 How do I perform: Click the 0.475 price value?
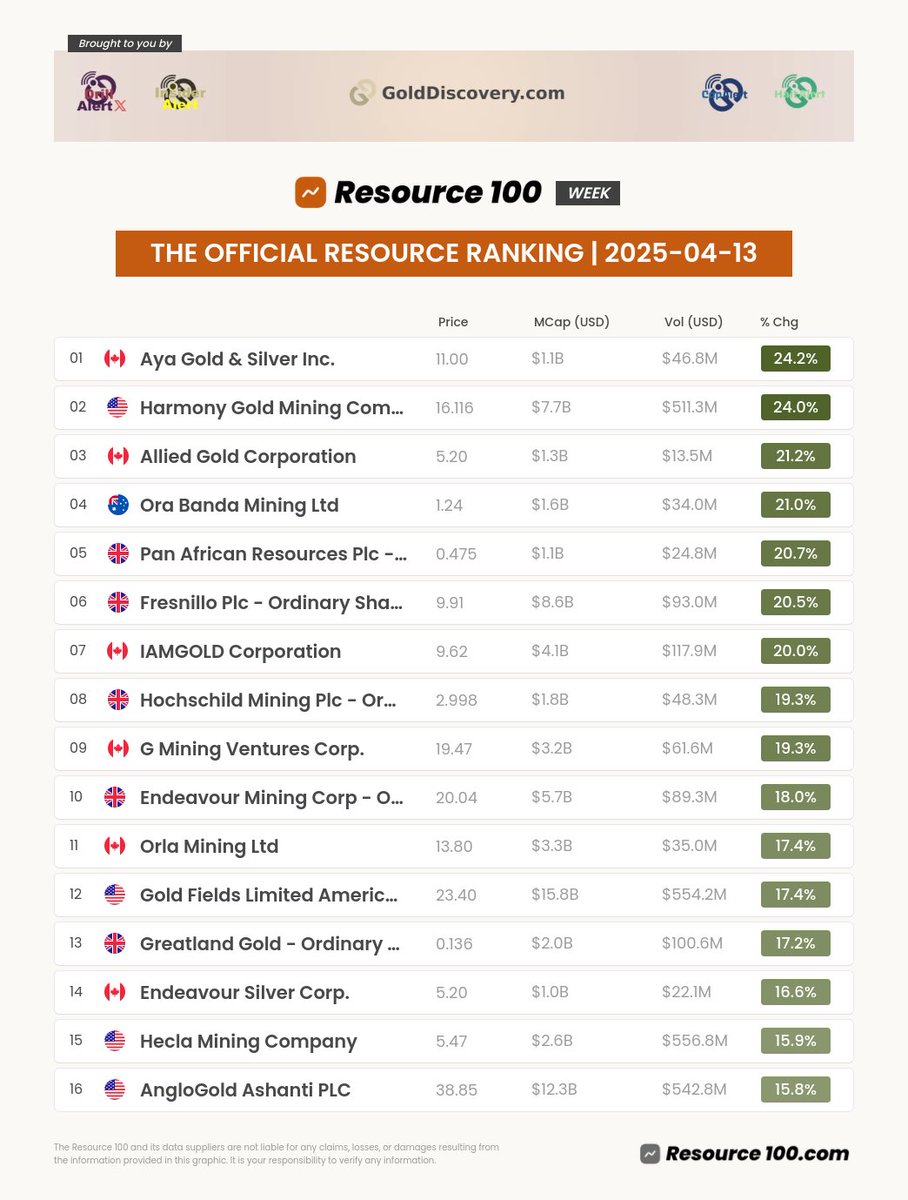pyautogui.click(x=455, y=554)
